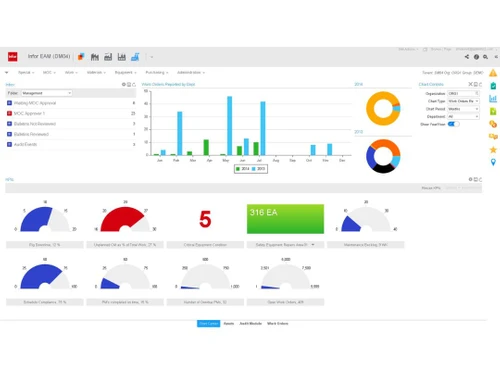
Task: Refresh the Inbox panel
Action: [134, 85]
